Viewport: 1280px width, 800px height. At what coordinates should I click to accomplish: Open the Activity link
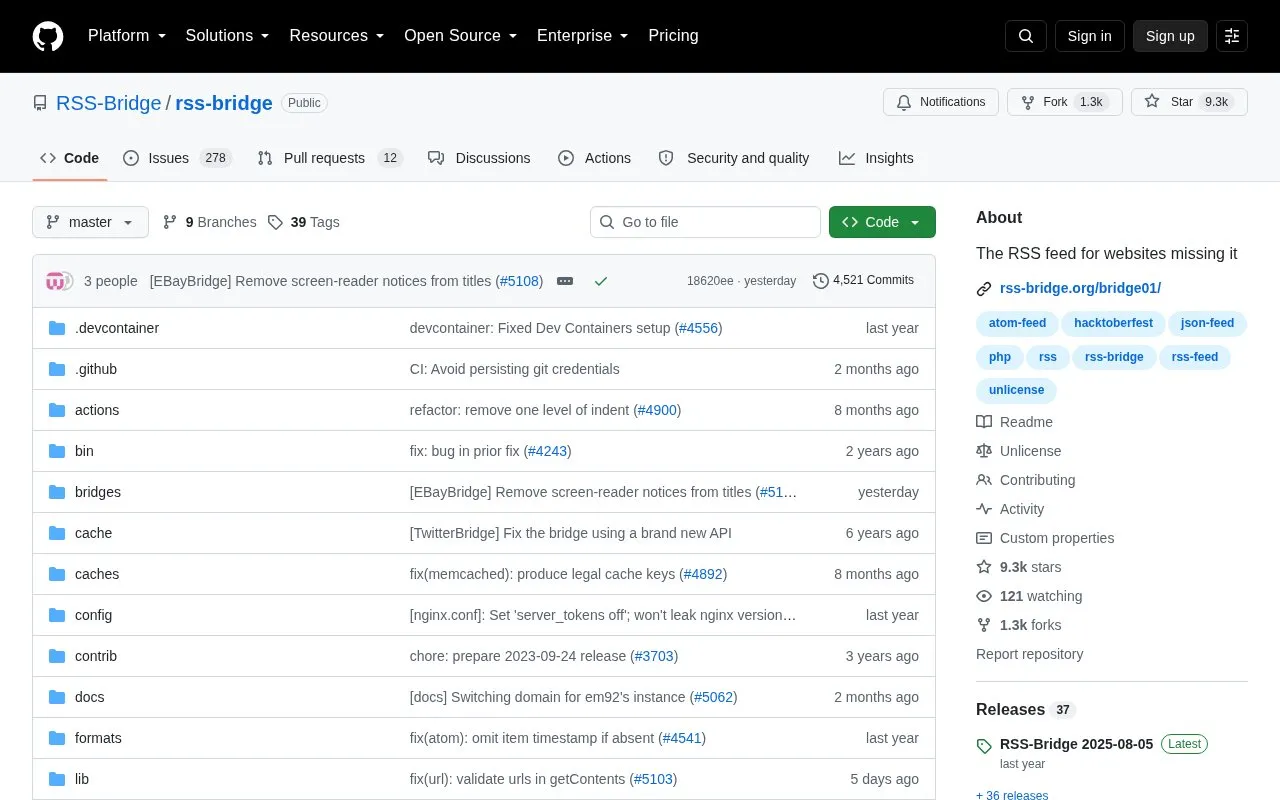[1010, 509]
